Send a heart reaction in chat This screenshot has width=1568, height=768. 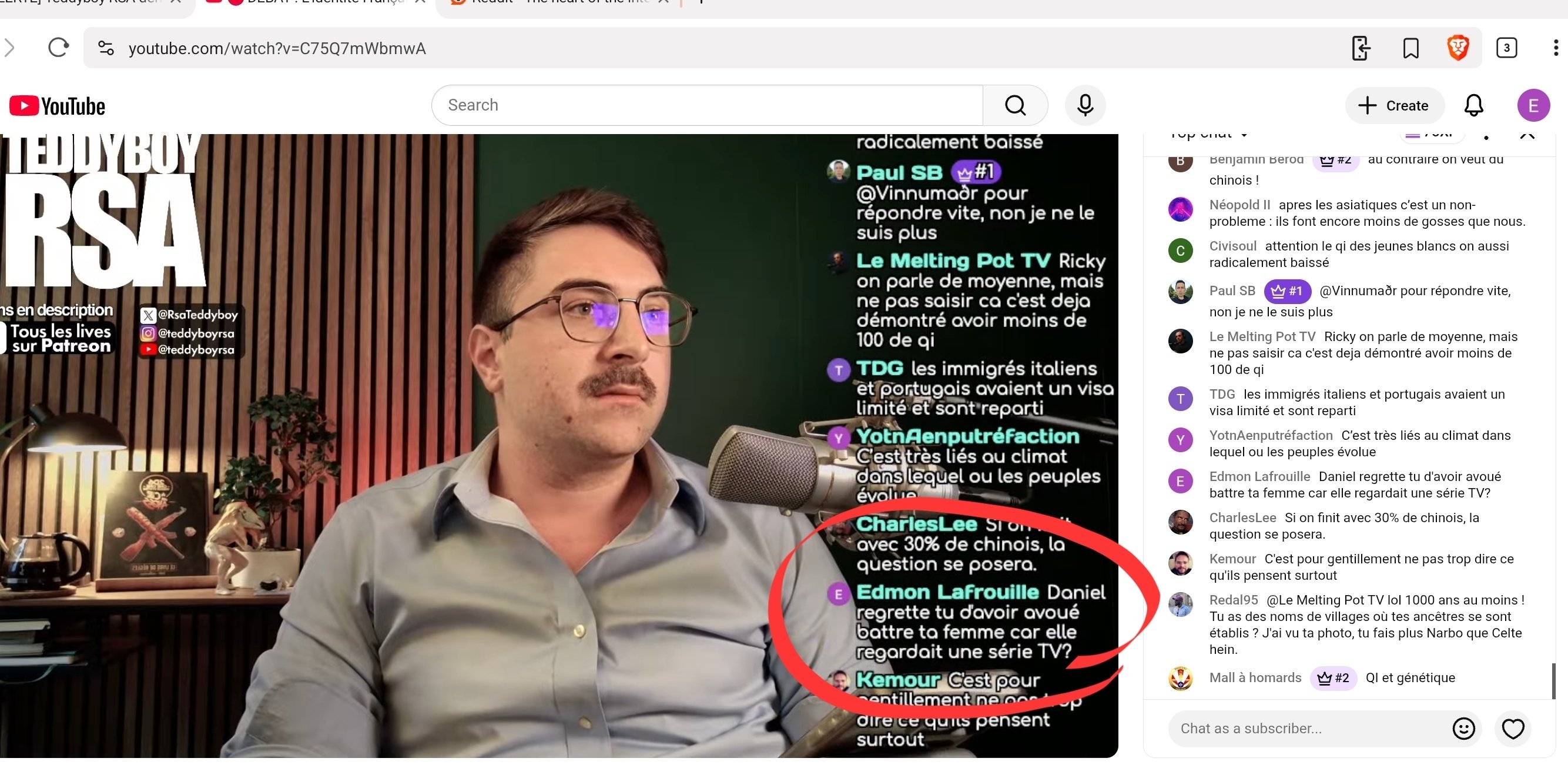click(x=1512, y=728)
